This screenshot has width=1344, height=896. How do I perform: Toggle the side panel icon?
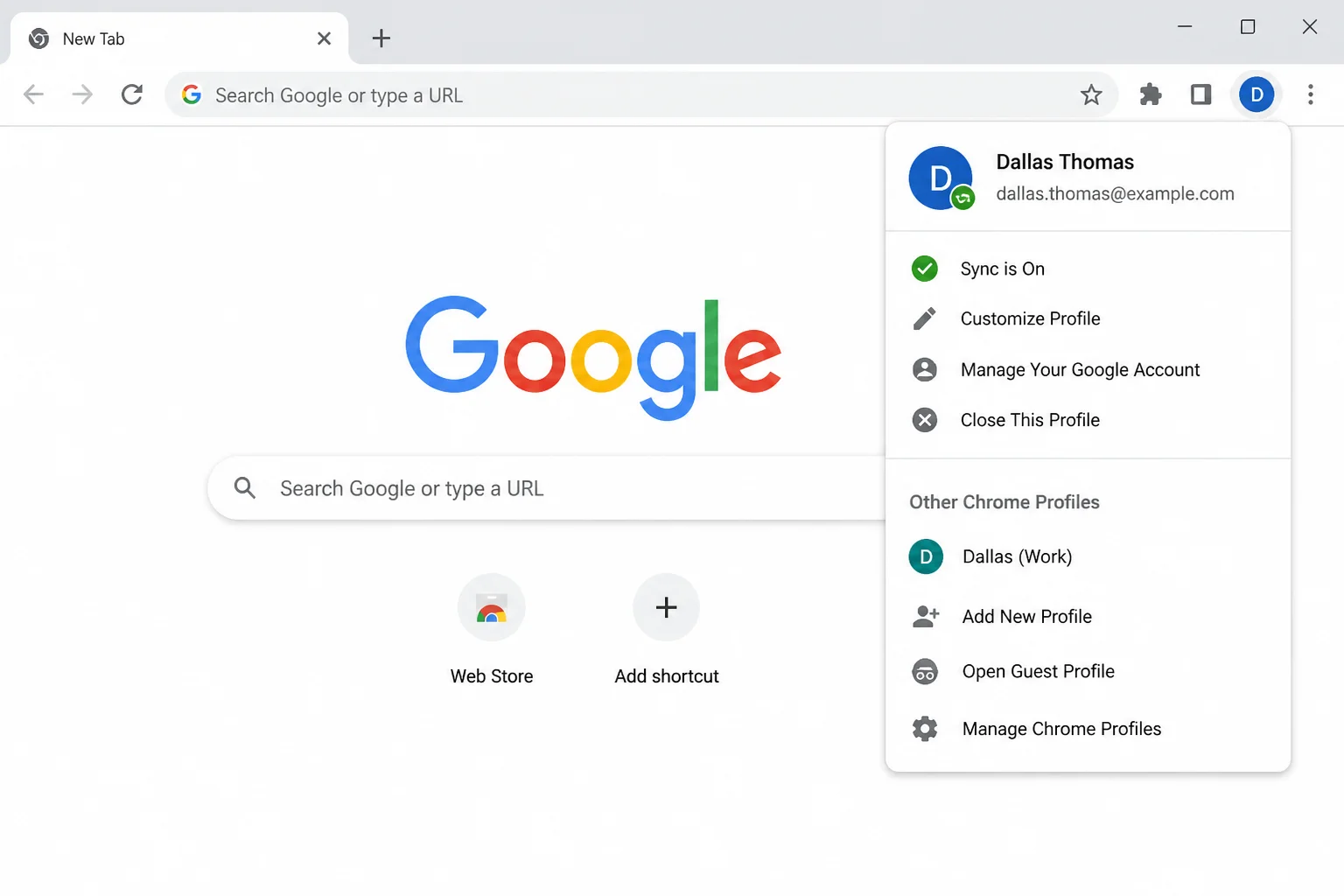click(1201, 94)
